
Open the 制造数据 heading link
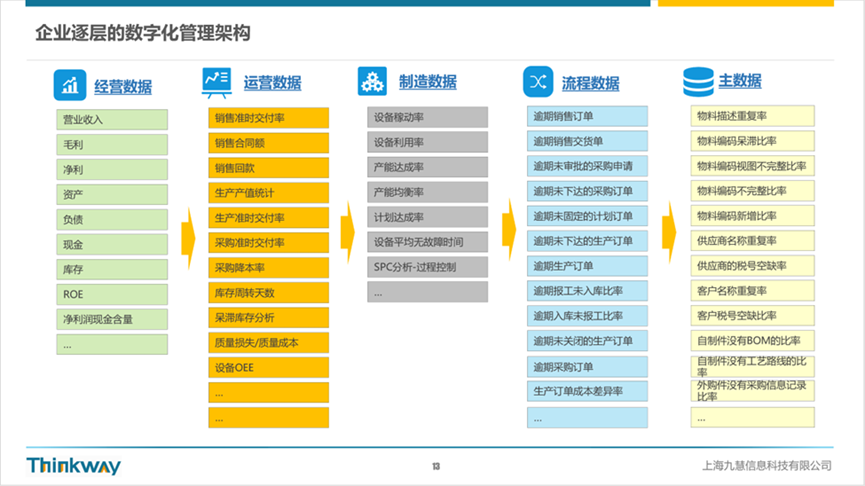pyautogui.click(x=428, y=82)
